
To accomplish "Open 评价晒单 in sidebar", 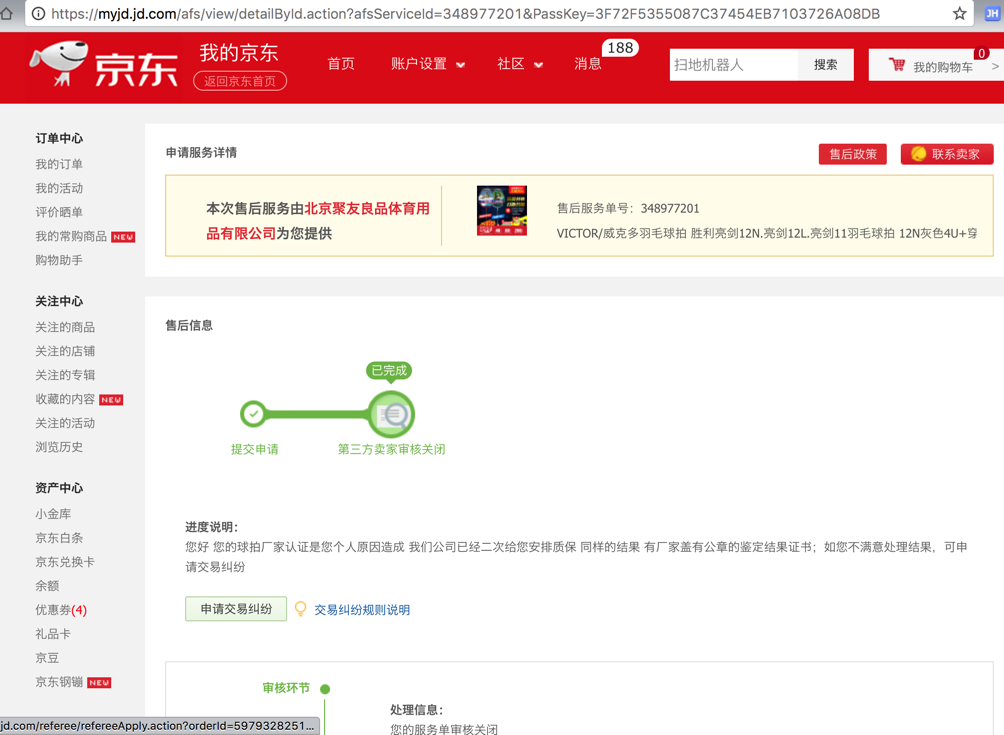I will click(x=59, y=212).
